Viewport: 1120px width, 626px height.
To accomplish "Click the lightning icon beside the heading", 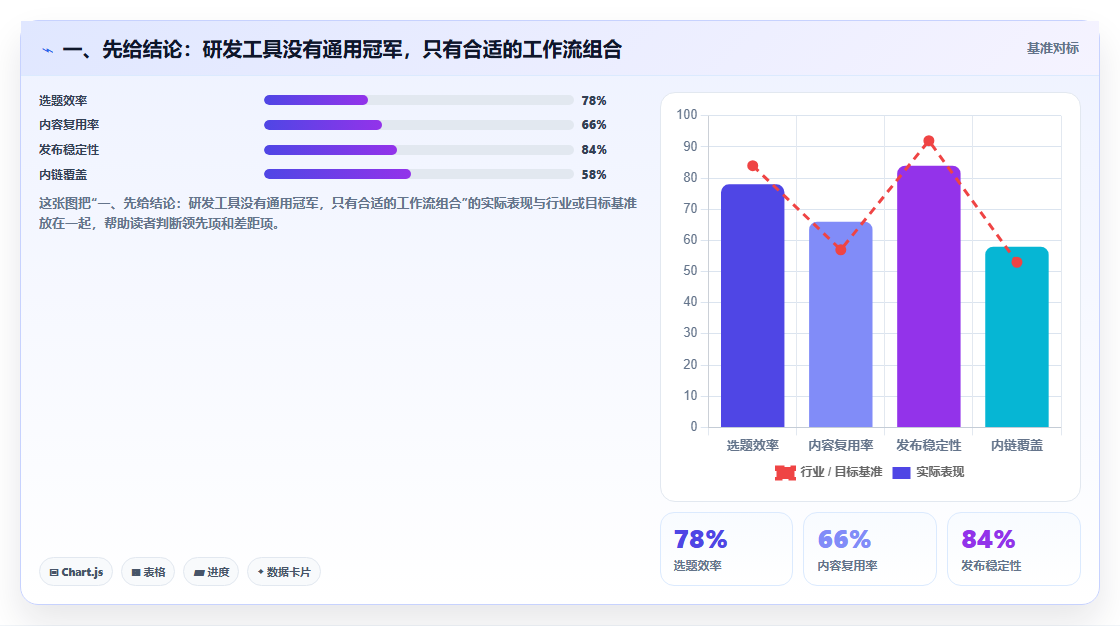I will pos(48,50).
